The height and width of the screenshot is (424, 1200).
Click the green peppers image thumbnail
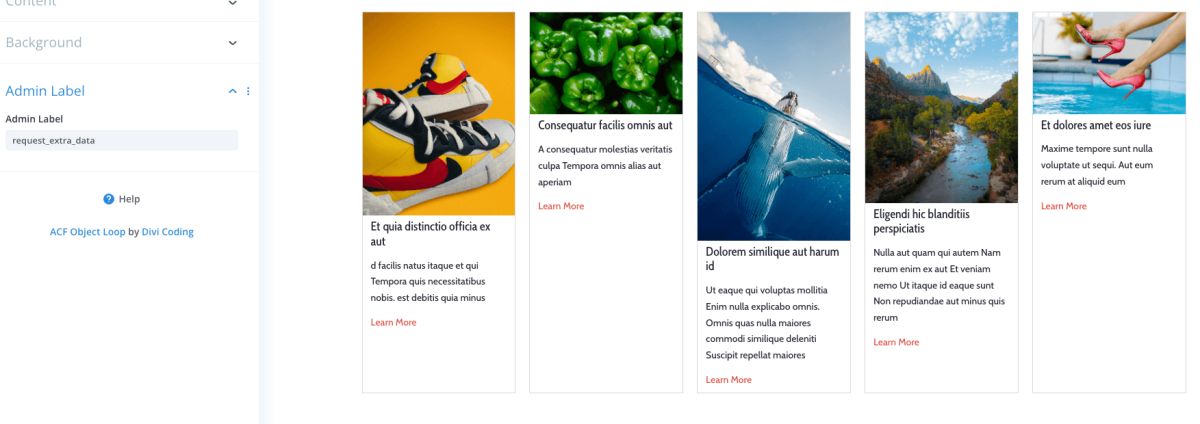tap(606, 63)
